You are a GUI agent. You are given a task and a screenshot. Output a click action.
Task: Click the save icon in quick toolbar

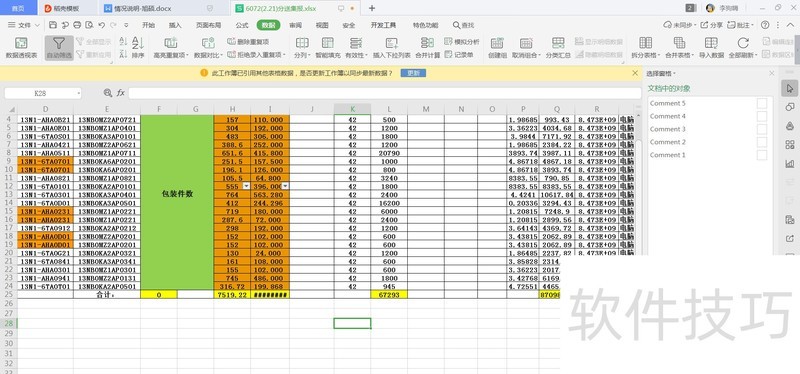pyautogui.click(x=53, y=25)
